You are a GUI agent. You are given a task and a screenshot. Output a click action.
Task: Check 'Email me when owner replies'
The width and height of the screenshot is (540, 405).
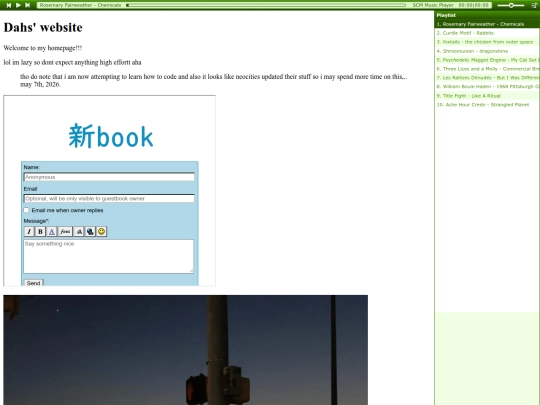tap(26, 210)
